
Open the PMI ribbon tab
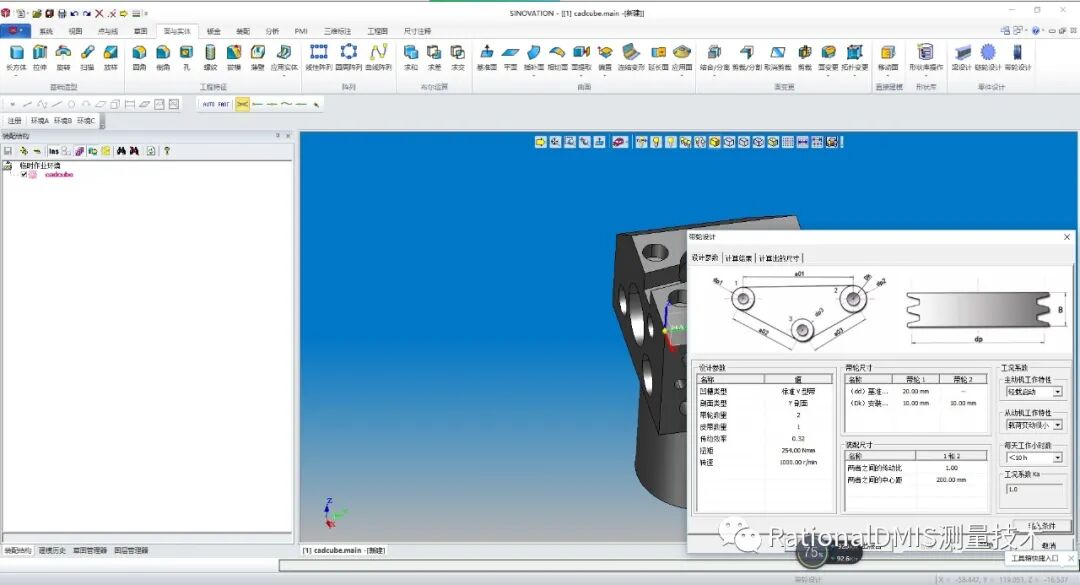click(x=301, y=31)
